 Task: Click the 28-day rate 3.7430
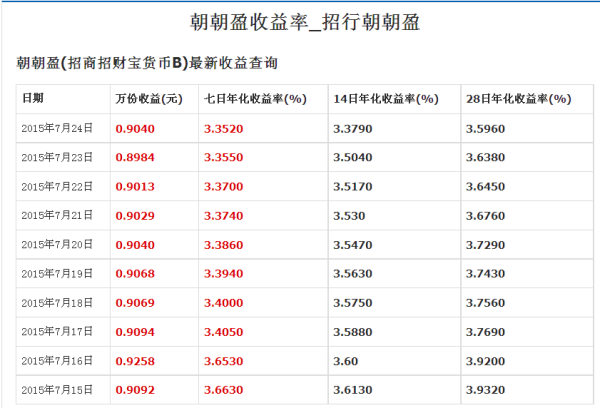(x=486, y=274)
